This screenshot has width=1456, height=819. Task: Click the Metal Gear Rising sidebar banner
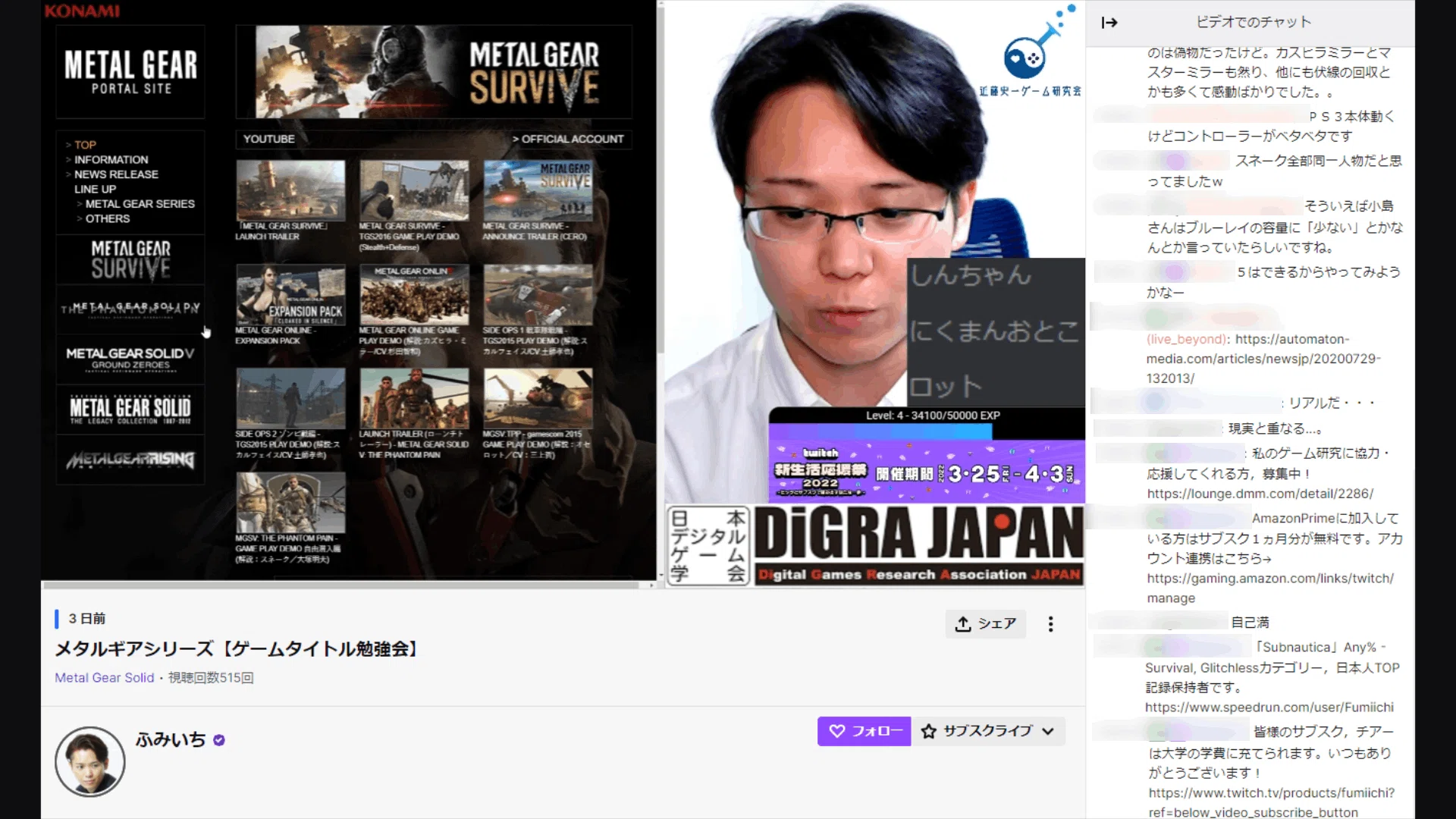(130, 460)
